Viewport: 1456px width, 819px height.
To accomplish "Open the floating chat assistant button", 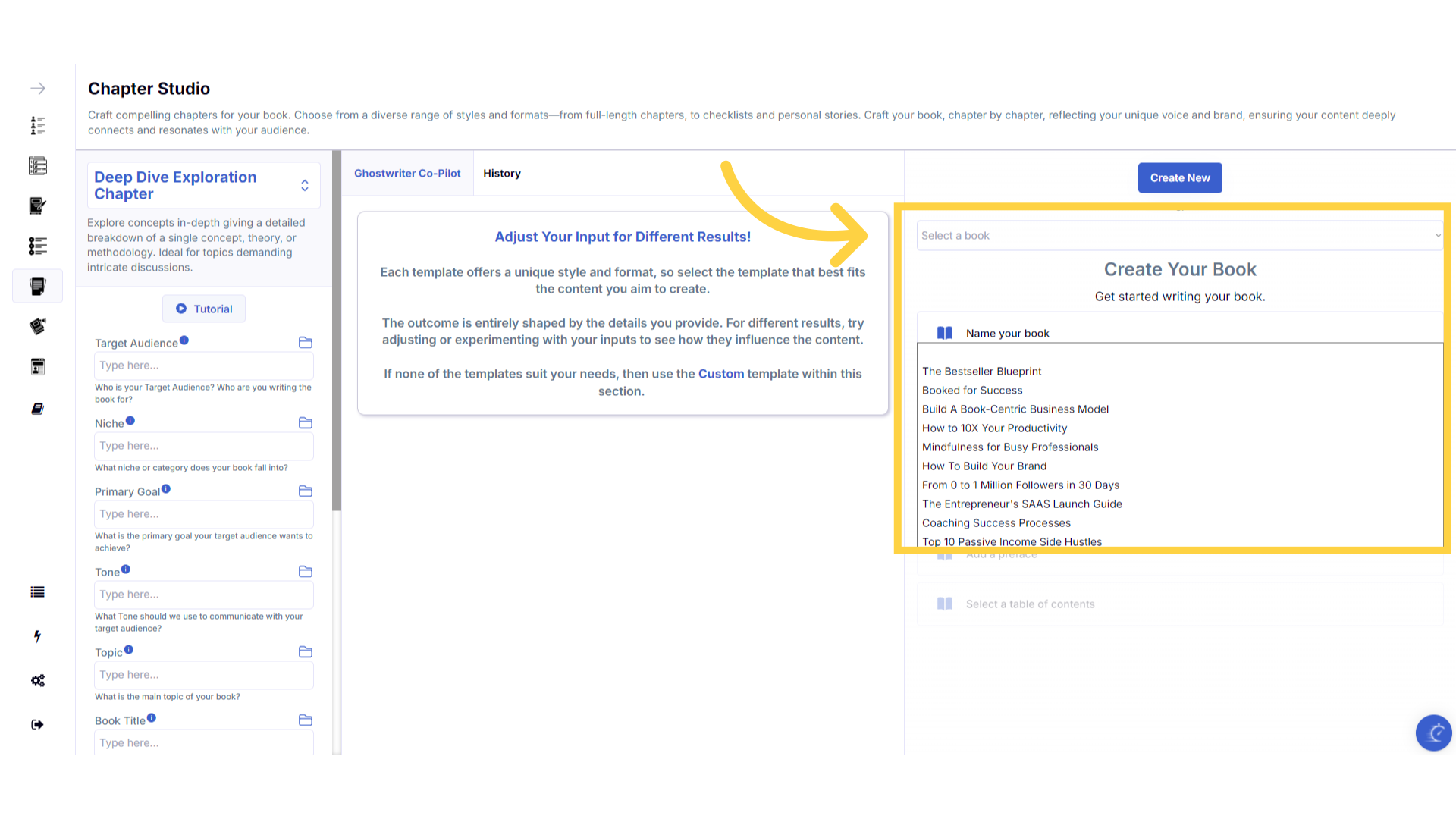I will pos(1434,733).
